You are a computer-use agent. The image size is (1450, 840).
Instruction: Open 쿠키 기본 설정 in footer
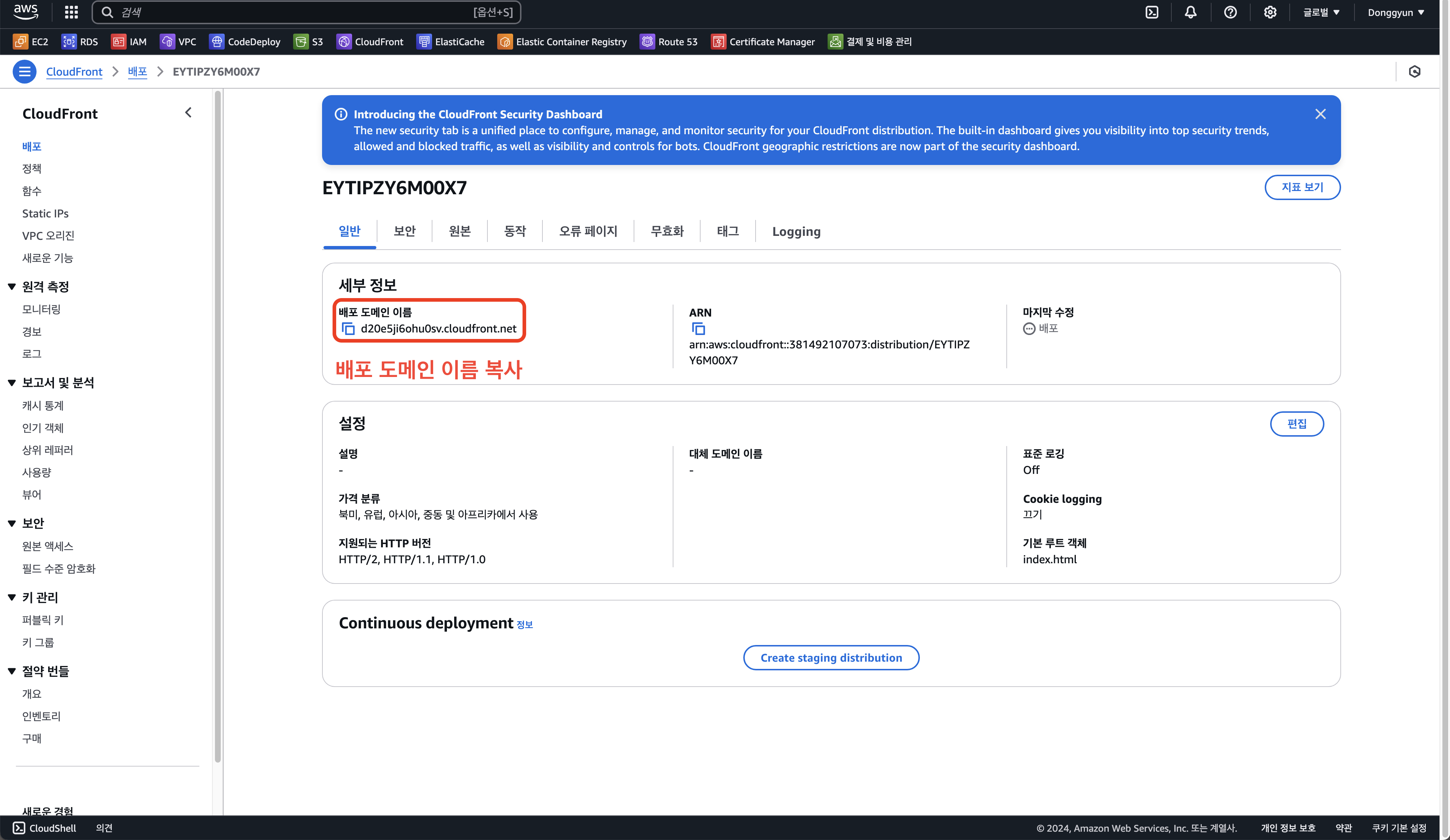1399,828
